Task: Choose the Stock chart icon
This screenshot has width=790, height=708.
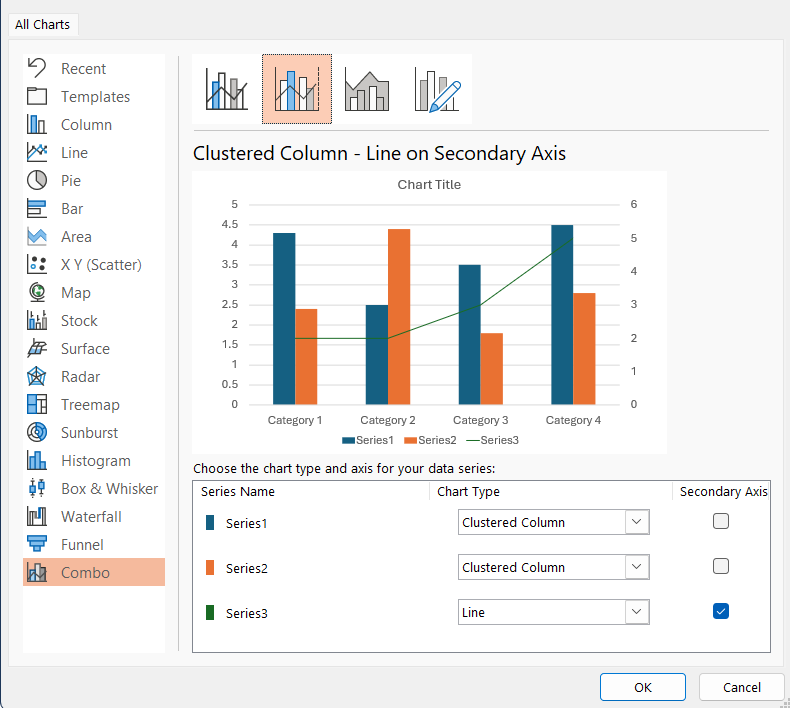Action: tap(37, 320)
